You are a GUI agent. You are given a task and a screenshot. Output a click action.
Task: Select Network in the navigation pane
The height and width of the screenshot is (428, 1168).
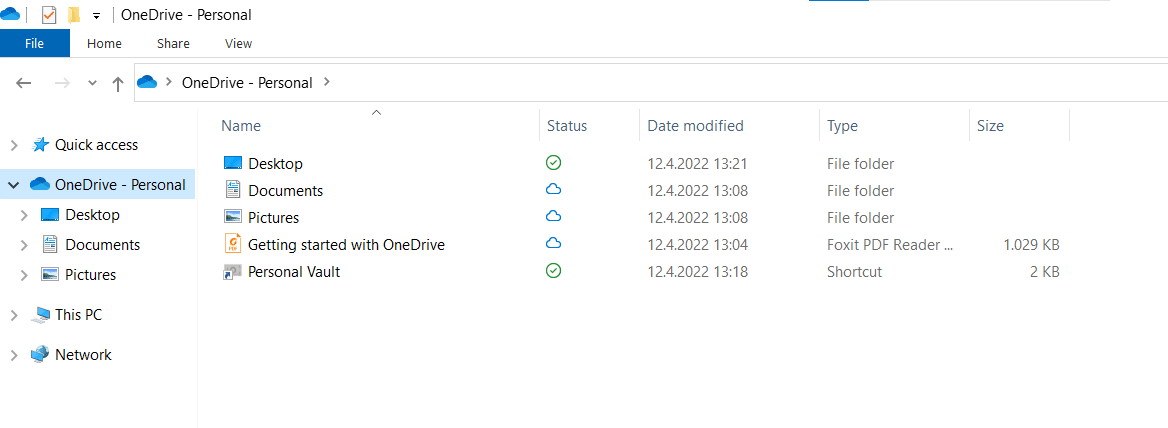[83, 355]
